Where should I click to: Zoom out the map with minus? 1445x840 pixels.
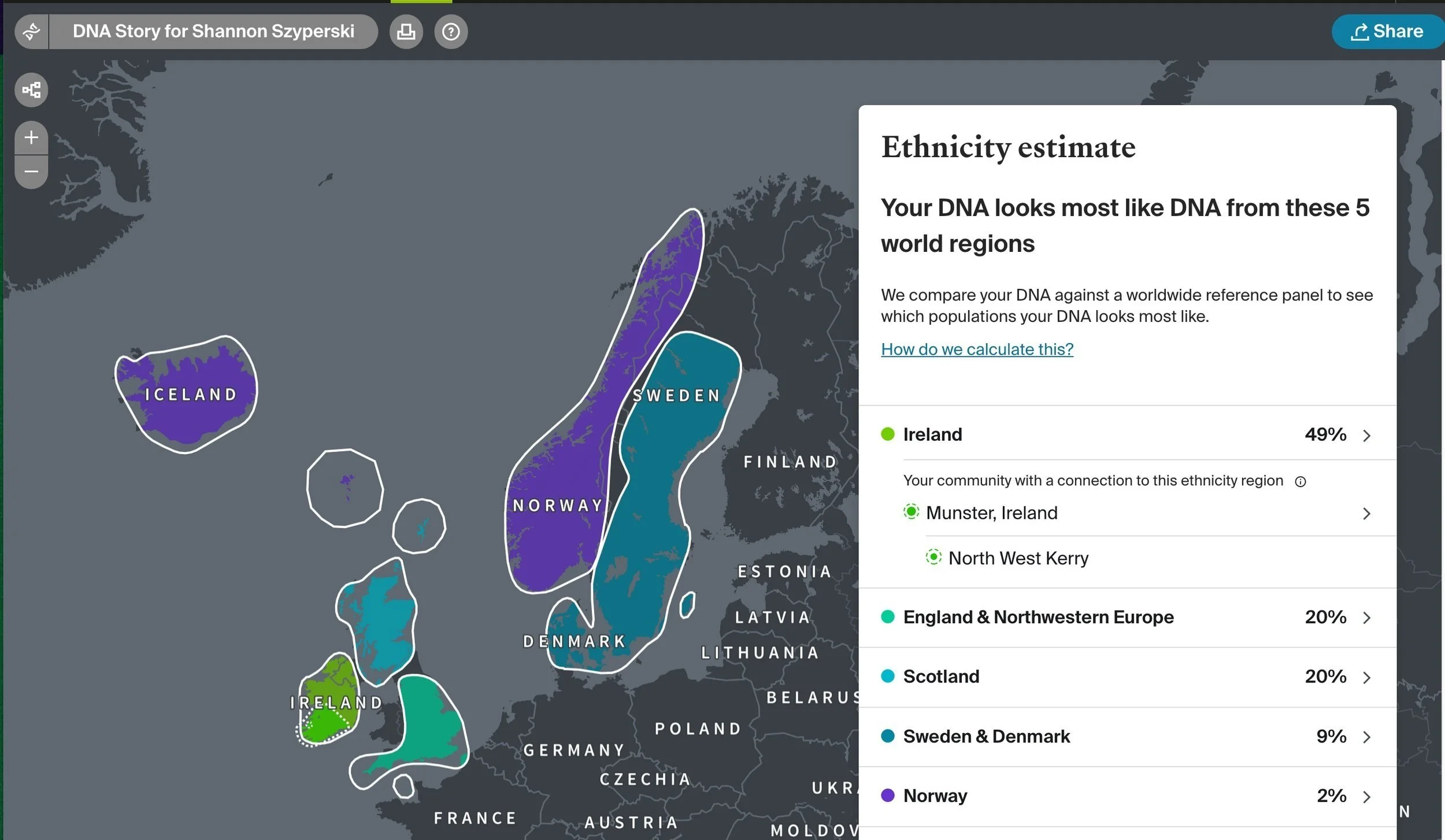tap(31, 172)
